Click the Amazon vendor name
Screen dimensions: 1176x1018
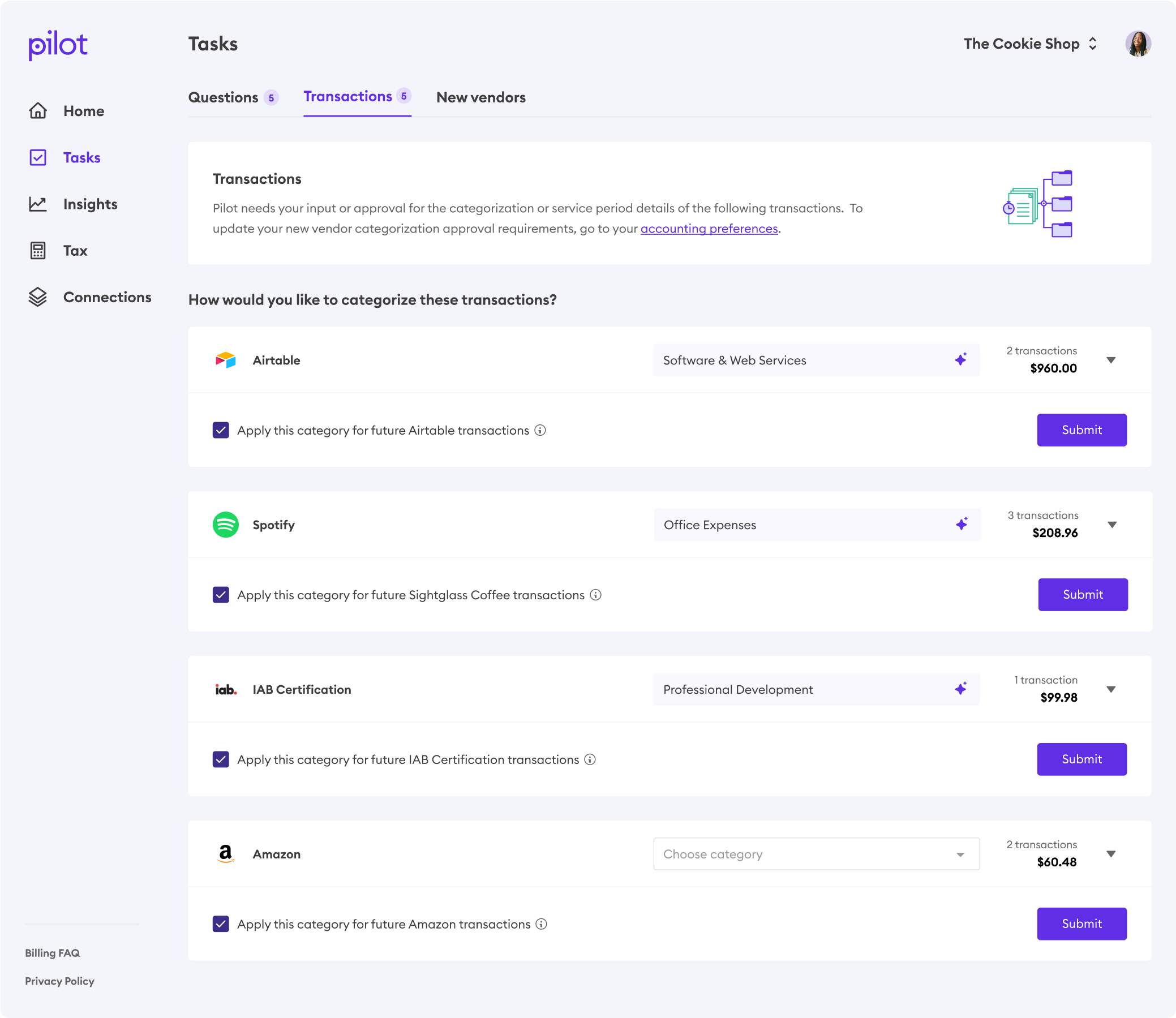click(x=276, y=854)
